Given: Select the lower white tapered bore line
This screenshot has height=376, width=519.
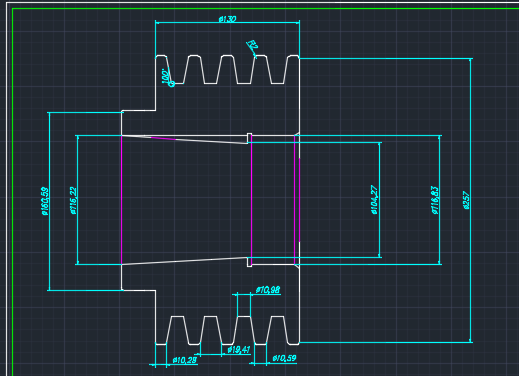Looking at the screenshot, I should (x=184, y=261).
